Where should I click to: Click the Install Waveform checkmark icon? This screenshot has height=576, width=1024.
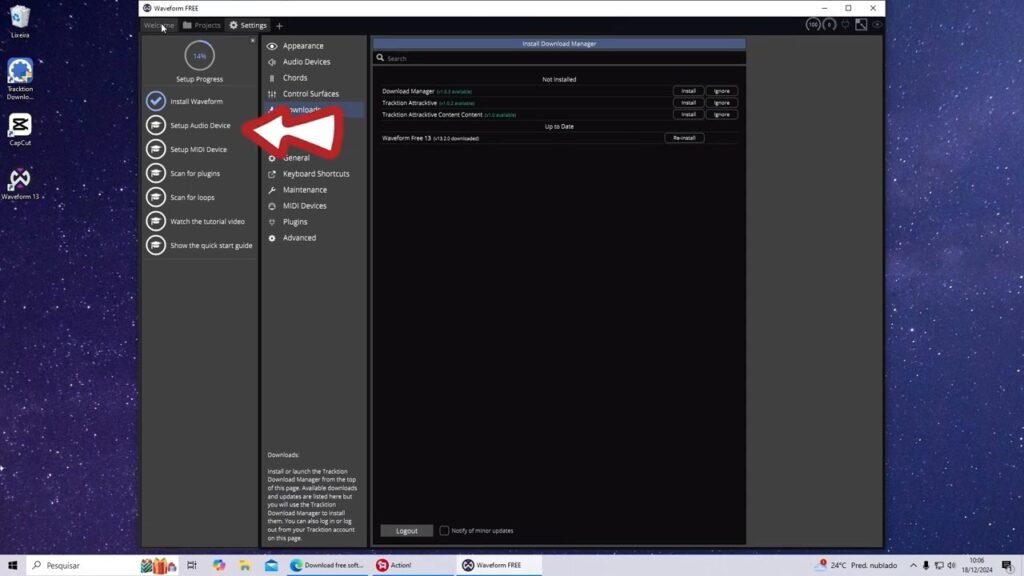tap(155, 101)
